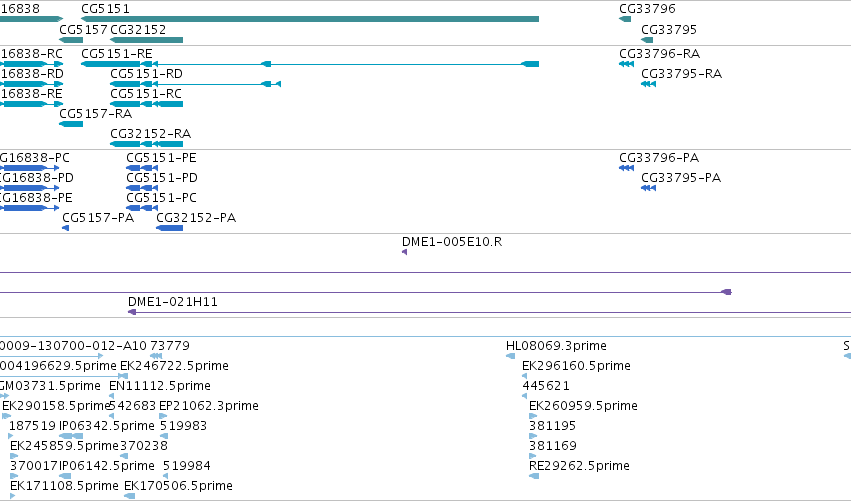Select the CG5157 gene label

click(x=83, y=29)
